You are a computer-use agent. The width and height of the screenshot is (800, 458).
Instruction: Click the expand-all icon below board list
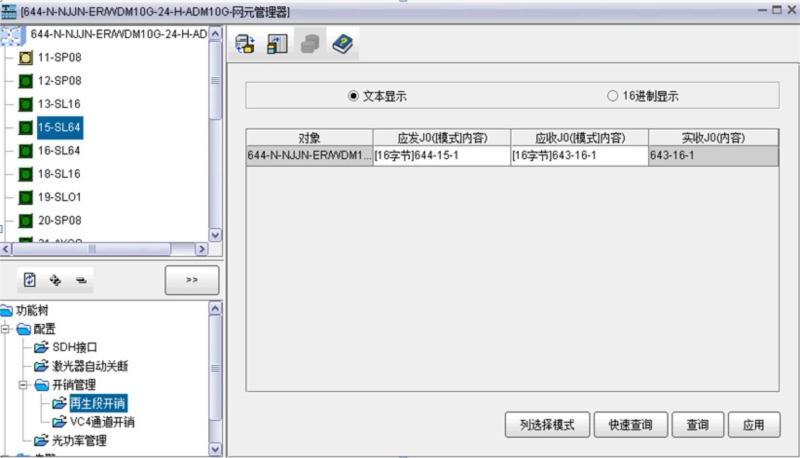coord(55,282)
